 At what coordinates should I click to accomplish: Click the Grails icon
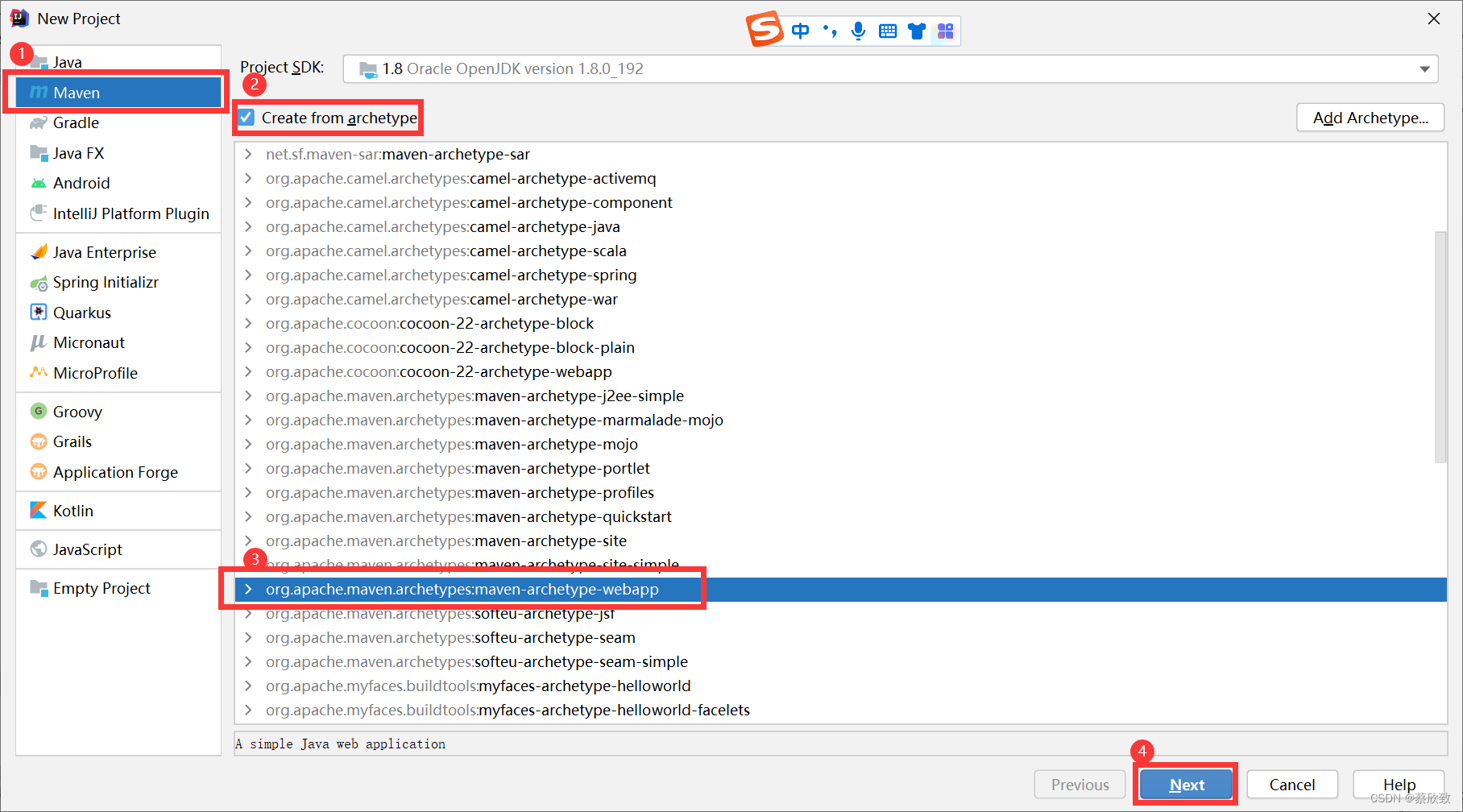click(38, 441)
